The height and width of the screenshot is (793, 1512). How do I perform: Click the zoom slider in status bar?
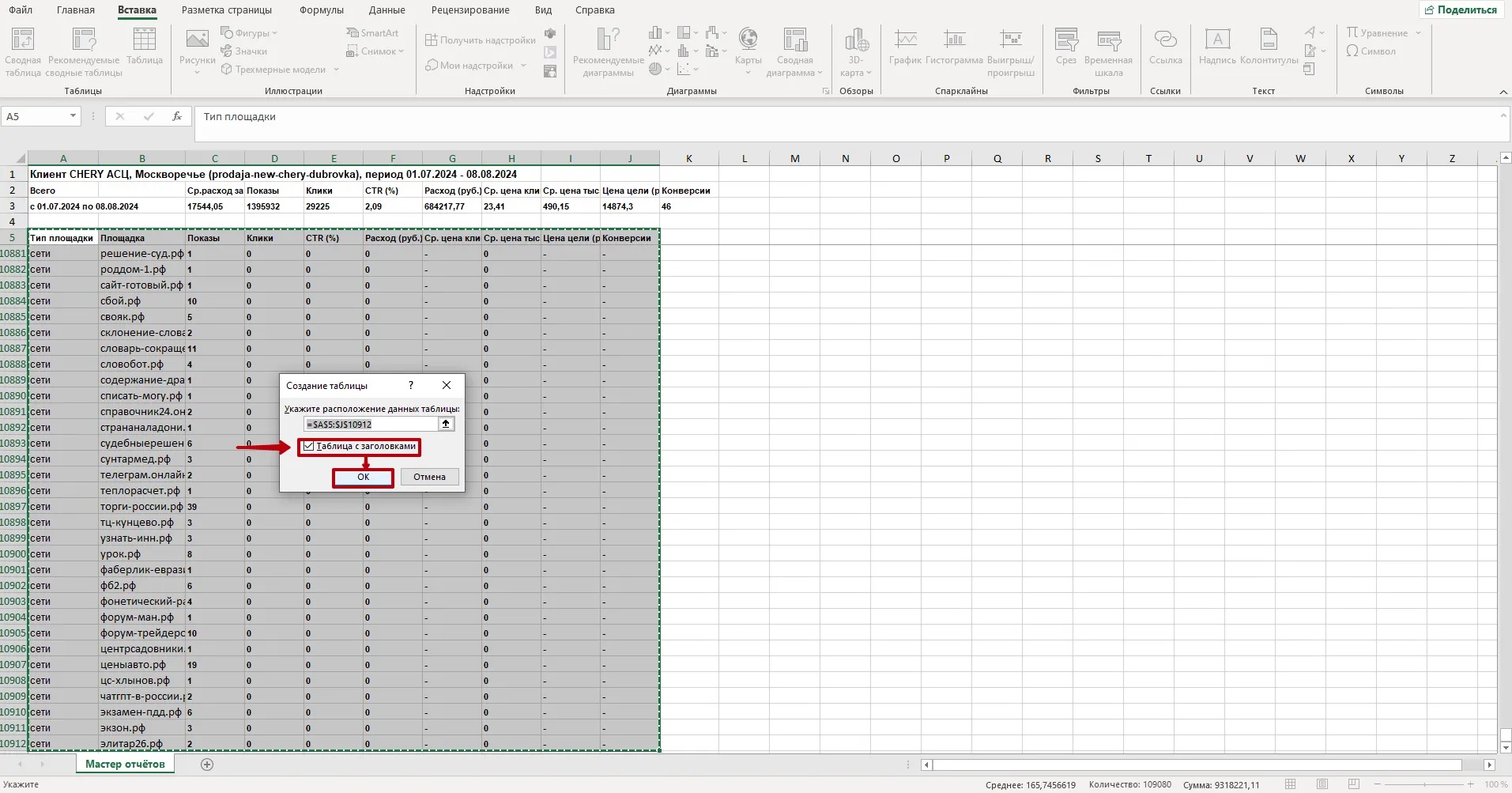point(1423,784)
